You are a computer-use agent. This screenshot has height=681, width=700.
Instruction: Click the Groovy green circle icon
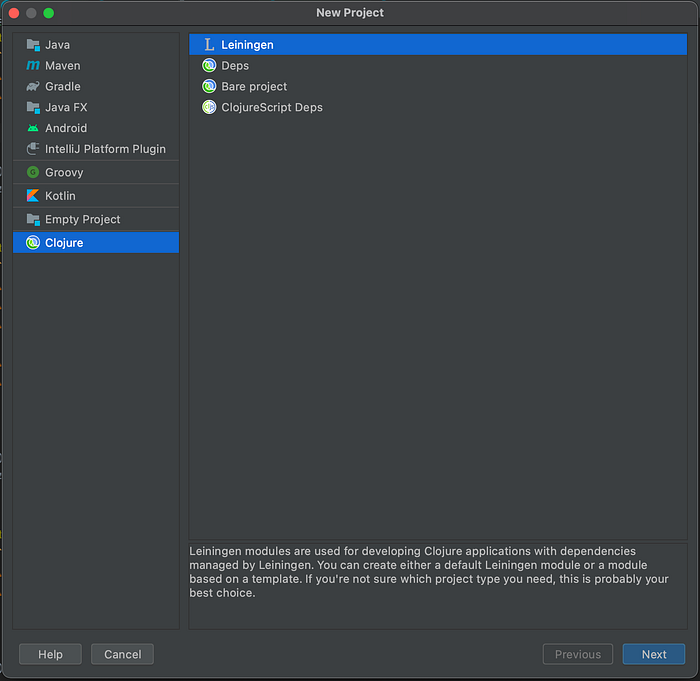pyautogui.click(x=33, y=172)
